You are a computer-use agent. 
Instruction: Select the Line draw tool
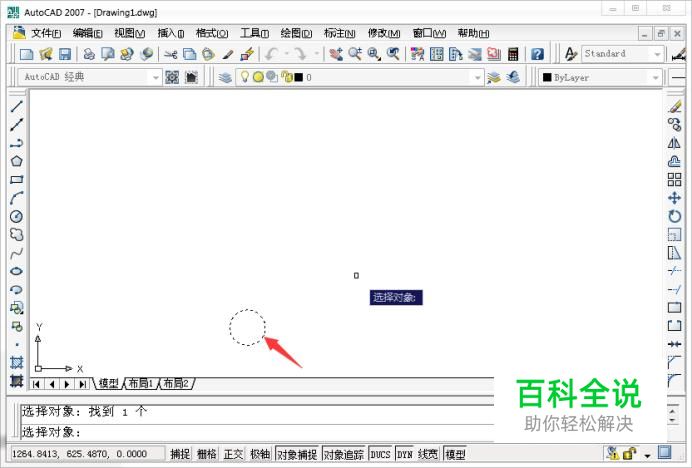[17, 106]
